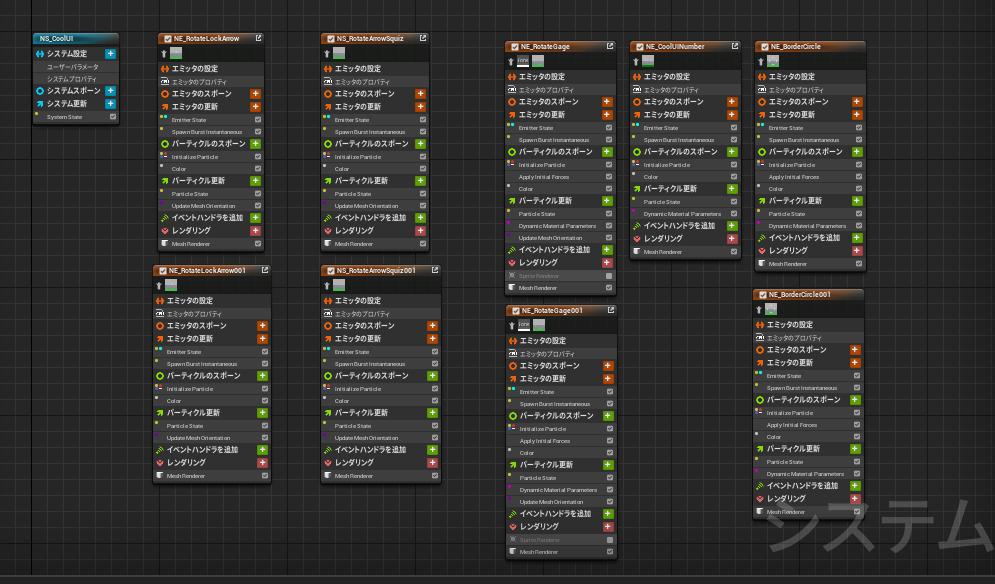Select the NE_RotateLockArrow001 emitter title

(x=207, y=270)
